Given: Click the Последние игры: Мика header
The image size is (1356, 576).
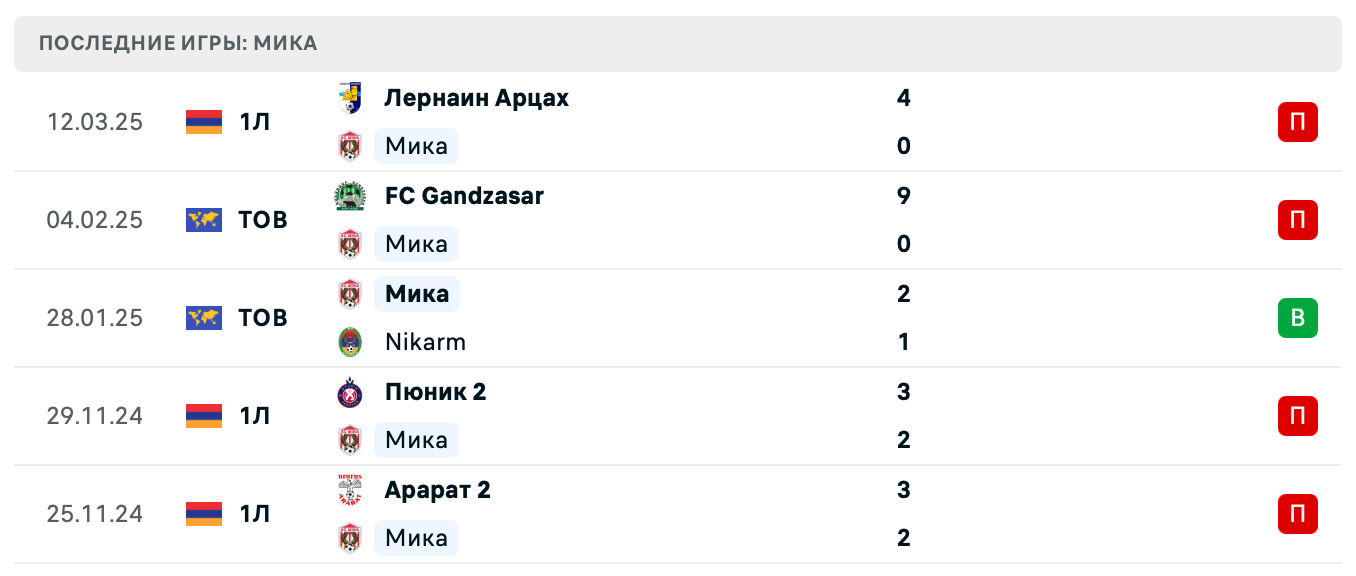Looking at the screenshot, I should point(178,43).
